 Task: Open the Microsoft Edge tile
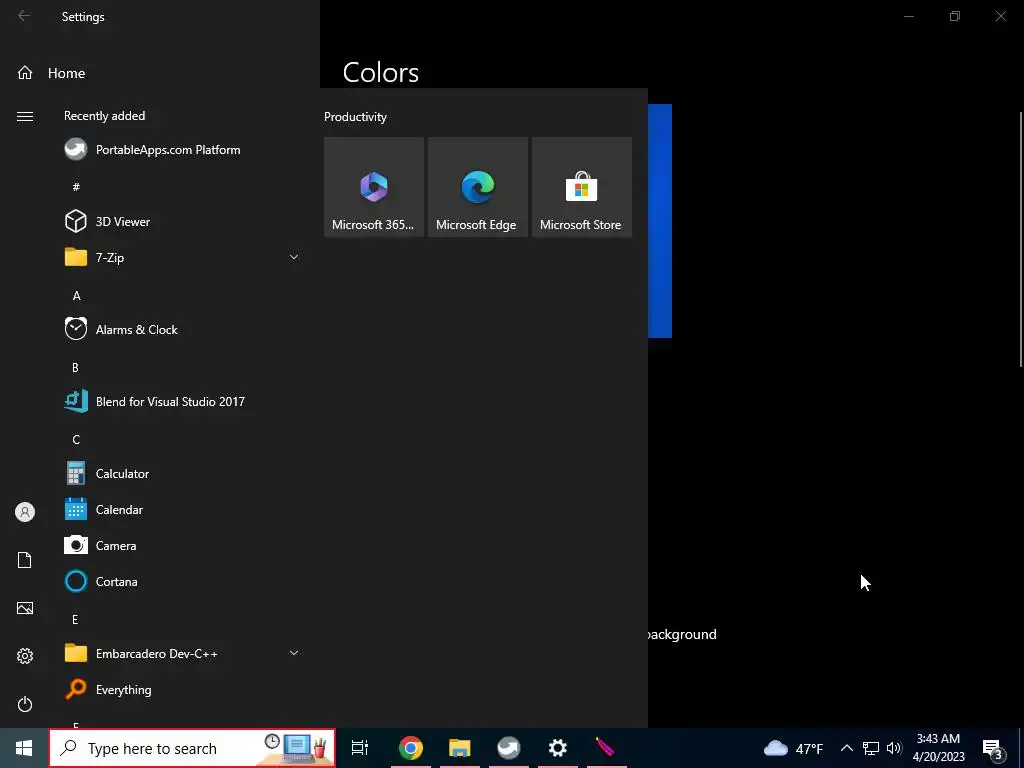[x=477, y=187]
